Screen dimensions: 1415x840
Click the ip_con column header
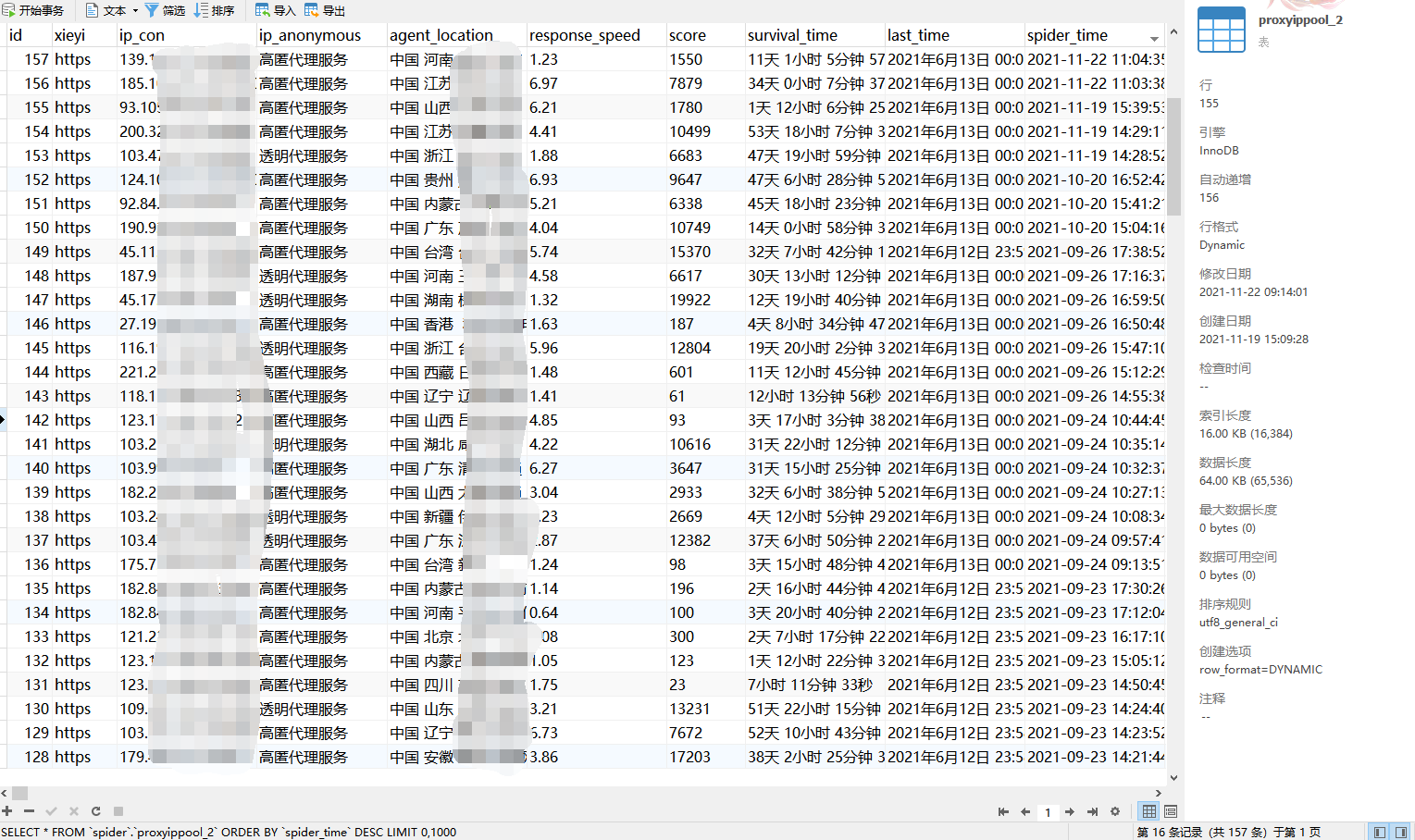click(x=186, y=35)
